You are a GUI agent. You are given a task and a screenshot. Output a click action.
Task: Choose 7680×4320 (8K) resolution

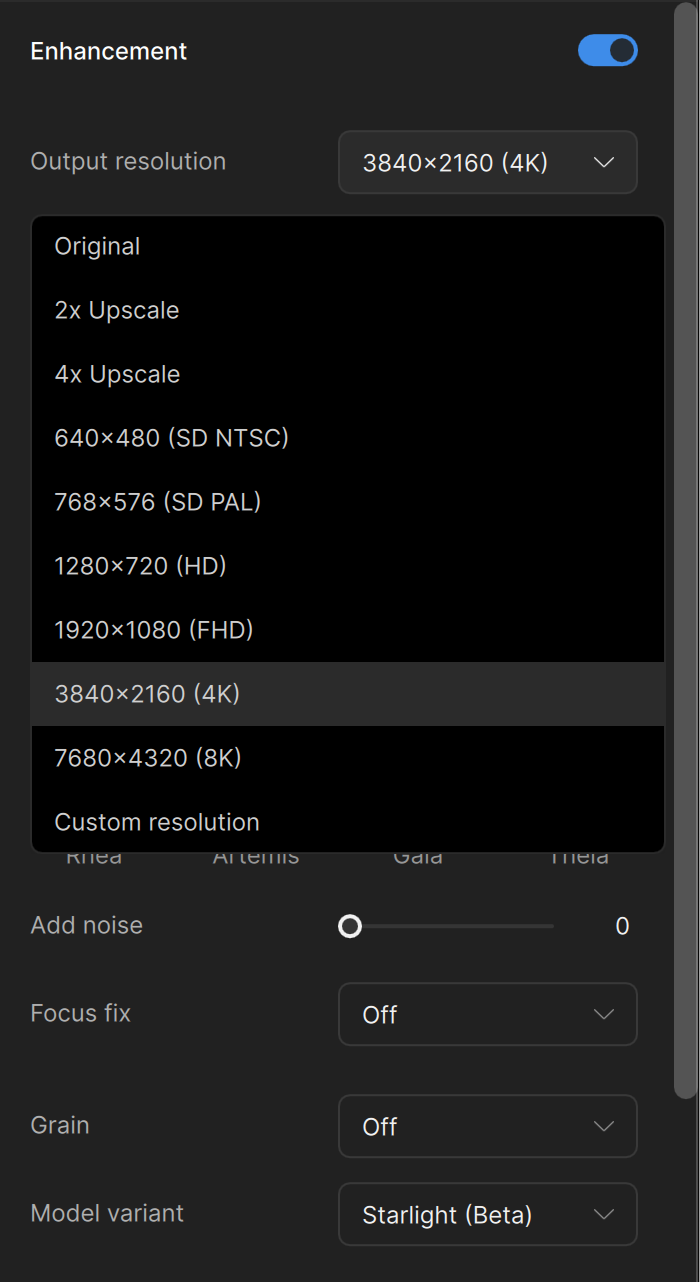tap(148, 758)
